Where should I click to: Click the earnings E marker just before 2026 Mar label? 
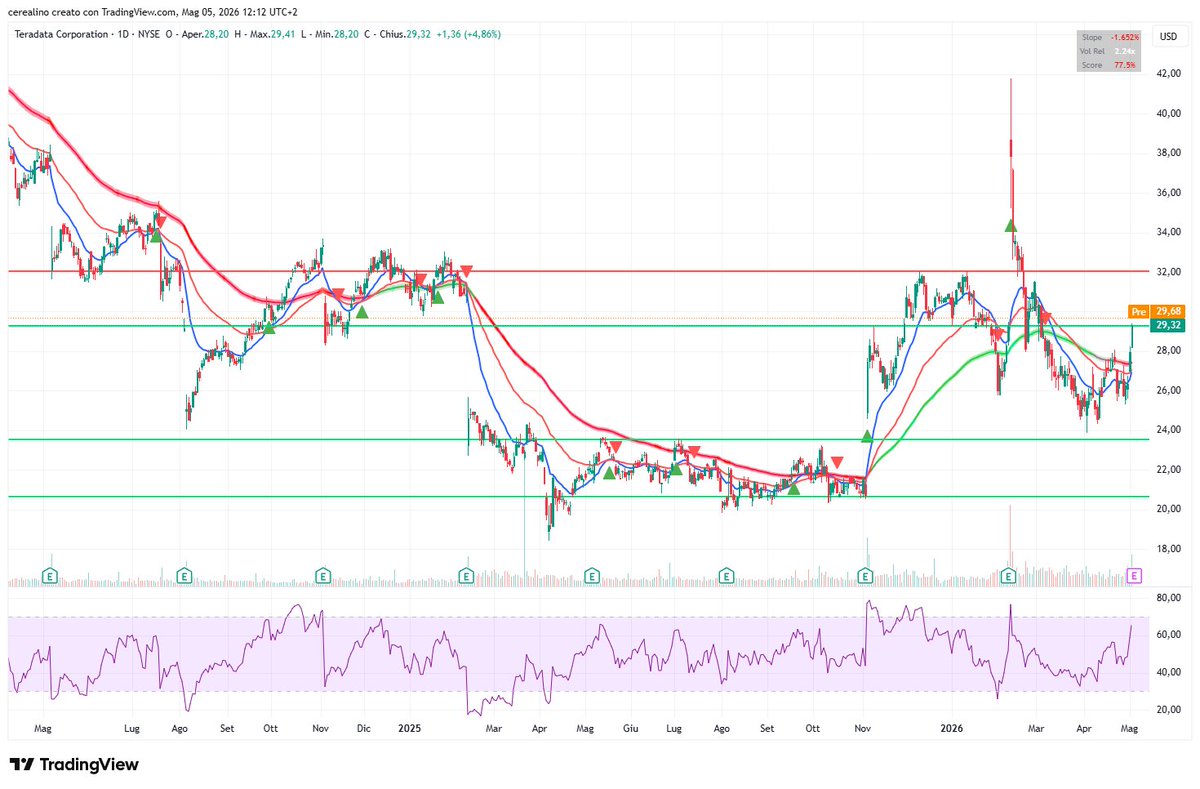coord(1009,575)
